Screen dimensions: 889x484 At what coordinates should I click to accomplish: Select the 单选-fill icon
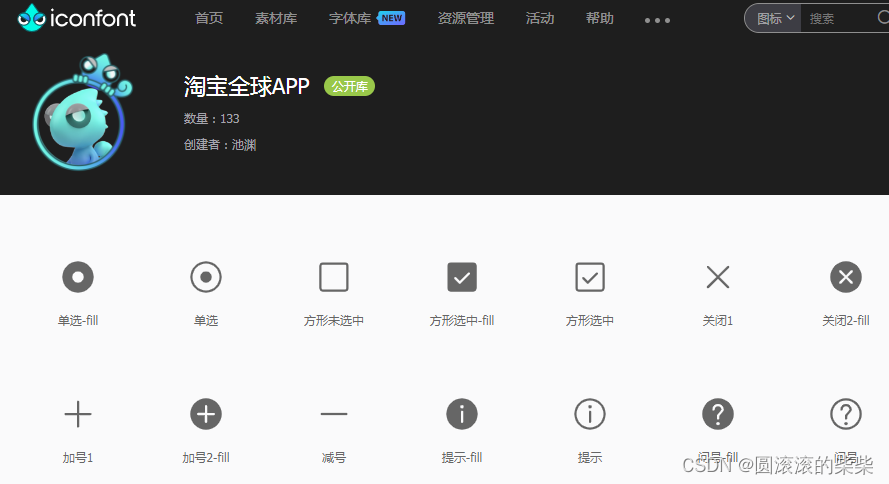(x=78, y=277)
